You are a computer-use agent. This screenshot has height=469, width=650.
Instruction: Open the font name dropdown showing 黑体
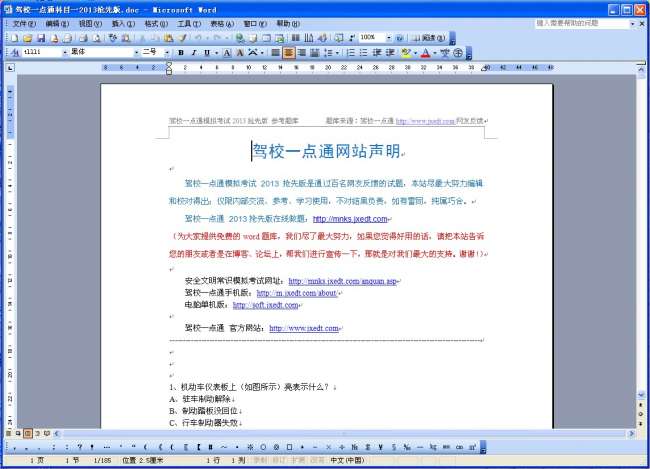tap(136, 52)
